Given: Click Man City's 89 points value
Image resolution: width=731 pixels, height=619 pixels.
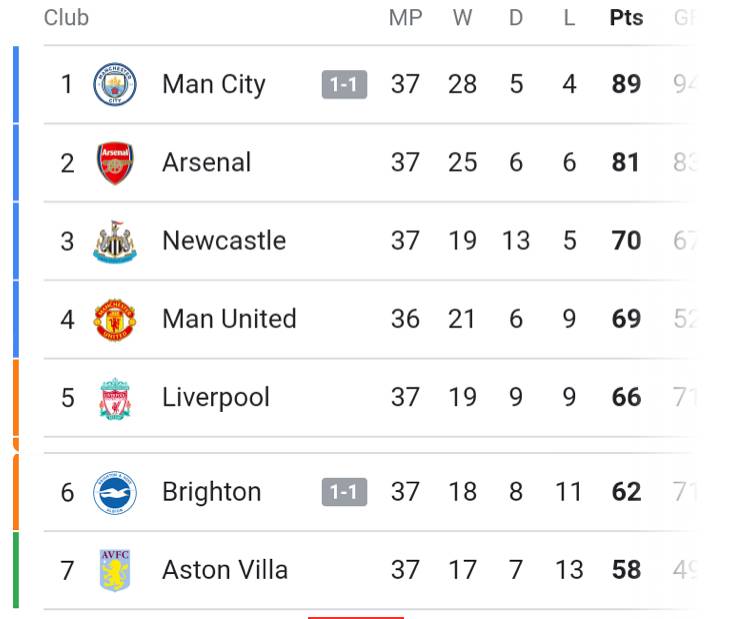Looking at the screenshot, I should pos(626,84).
